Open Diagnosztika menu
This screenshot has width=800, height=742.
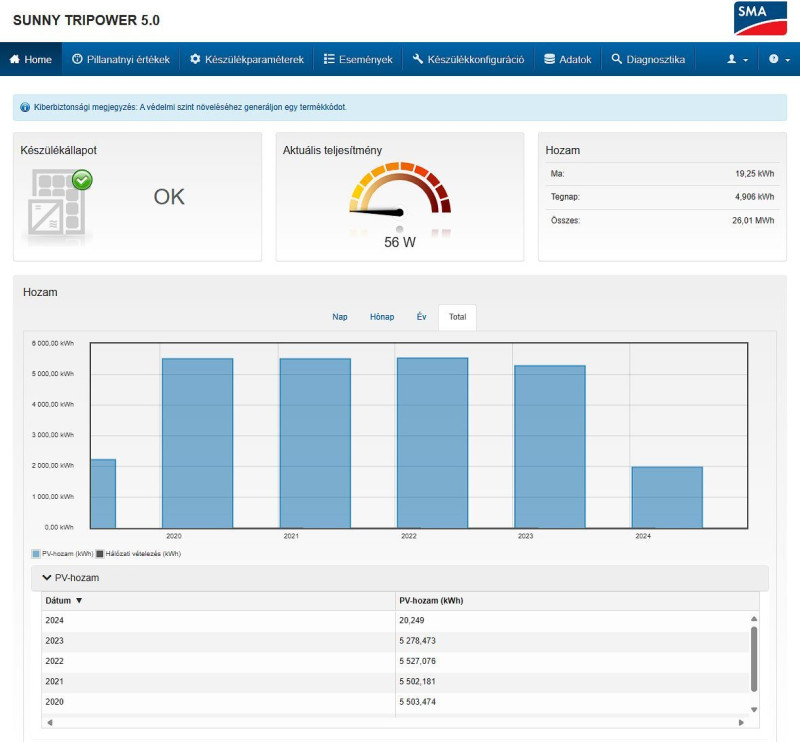pyautogui.click(x=648, y=59)
